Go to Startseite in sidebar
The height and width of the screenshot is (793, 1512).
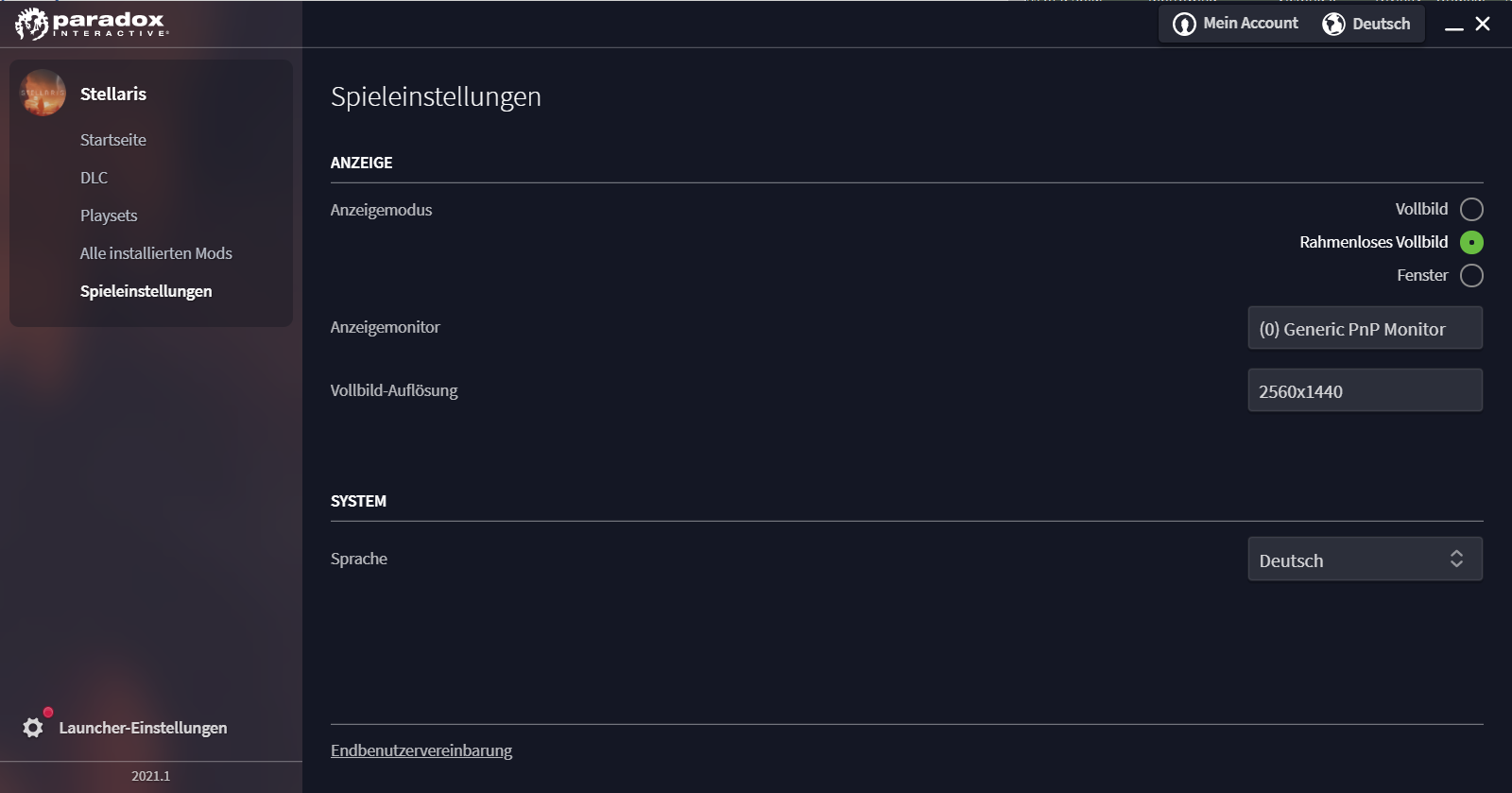coord(113,140)
